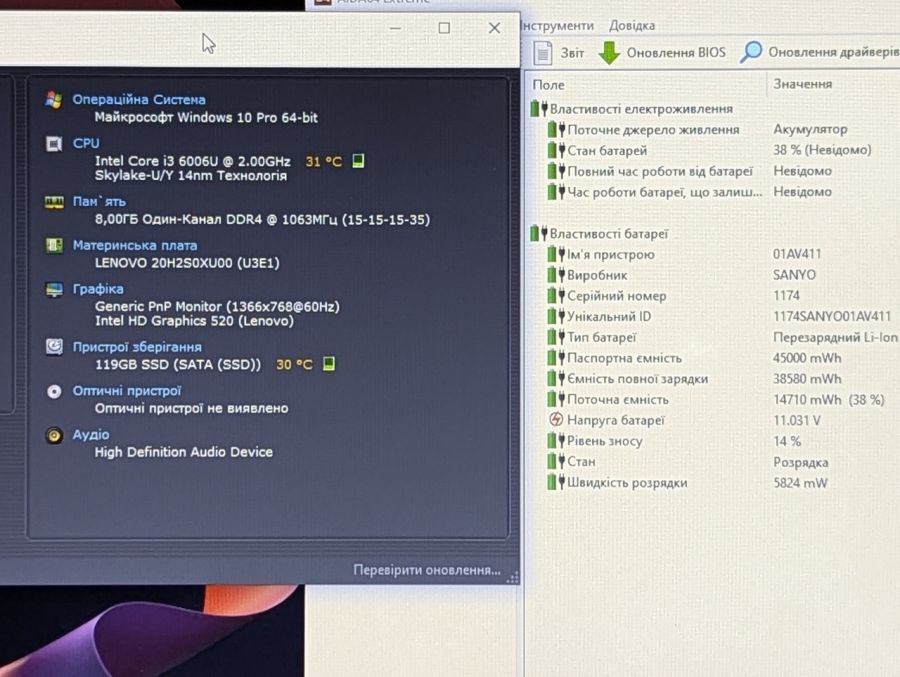Click Перевірити оновлення link

click(427, 570)
